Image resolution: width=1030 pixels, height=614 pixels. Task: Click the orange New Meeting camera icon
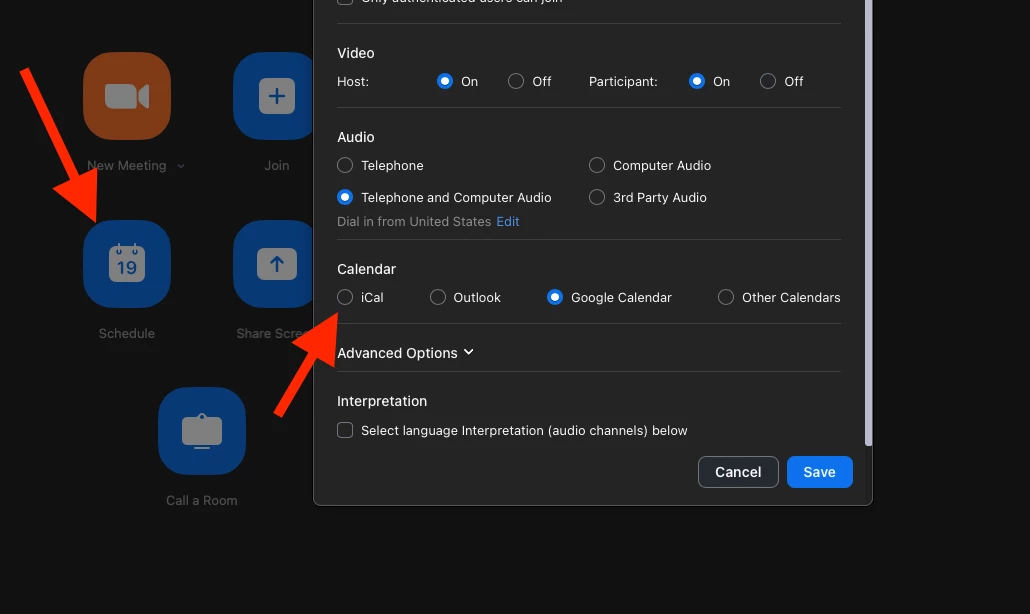coord(127,96)
